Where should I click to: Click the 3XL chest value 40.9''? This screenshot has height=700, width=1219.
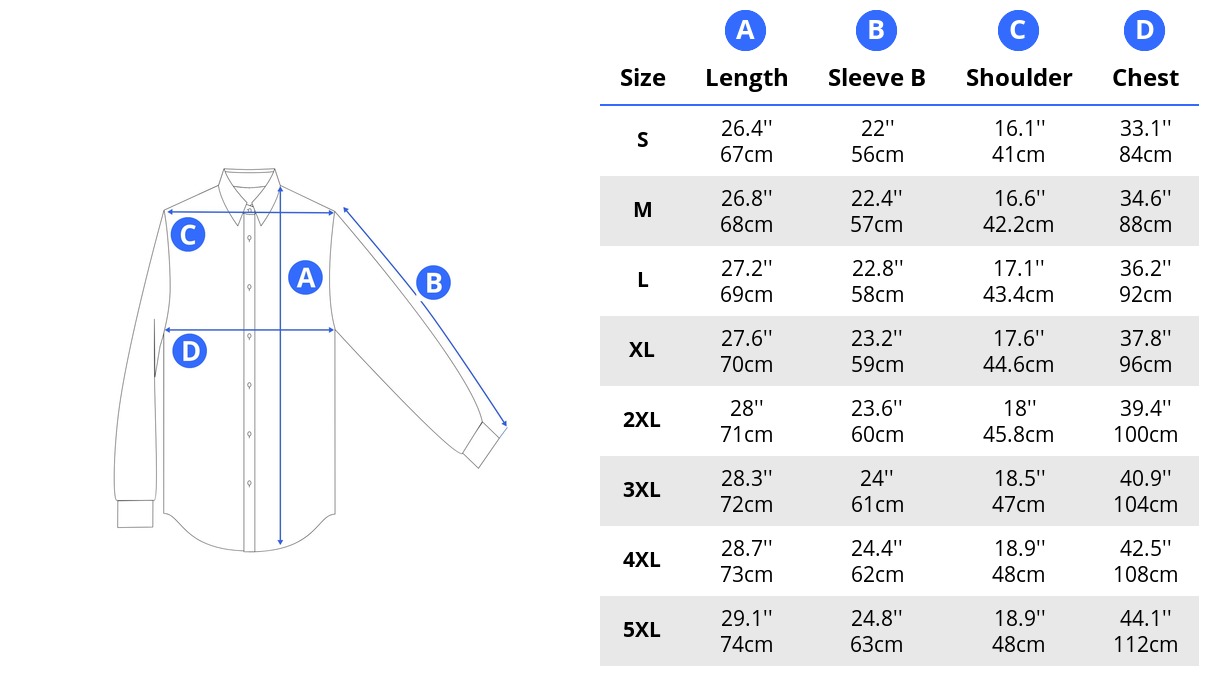click(1146, 478)
